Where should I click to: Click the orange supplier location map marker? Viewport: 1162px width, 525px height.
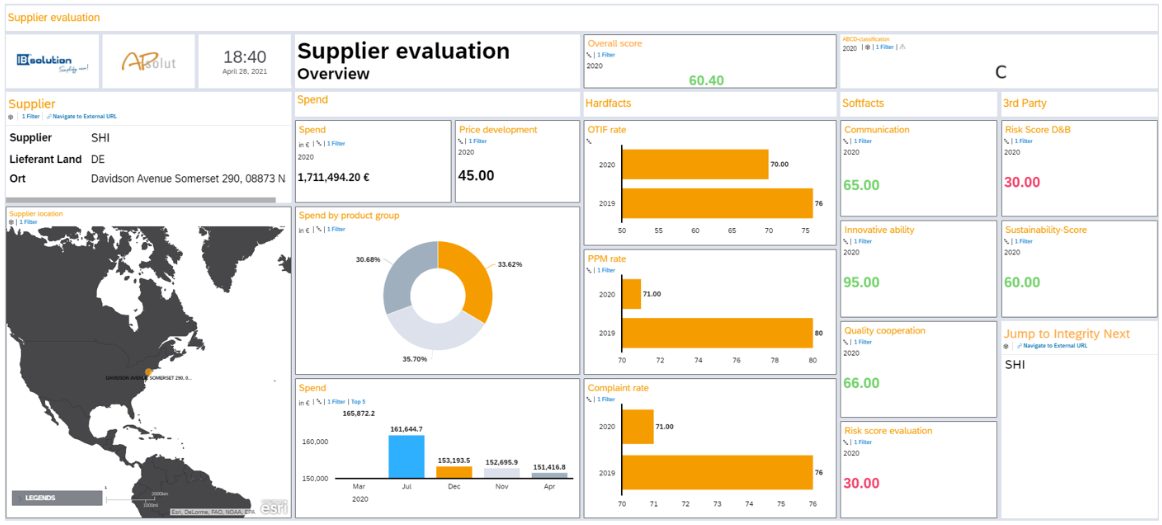click(x=148, y=372)
